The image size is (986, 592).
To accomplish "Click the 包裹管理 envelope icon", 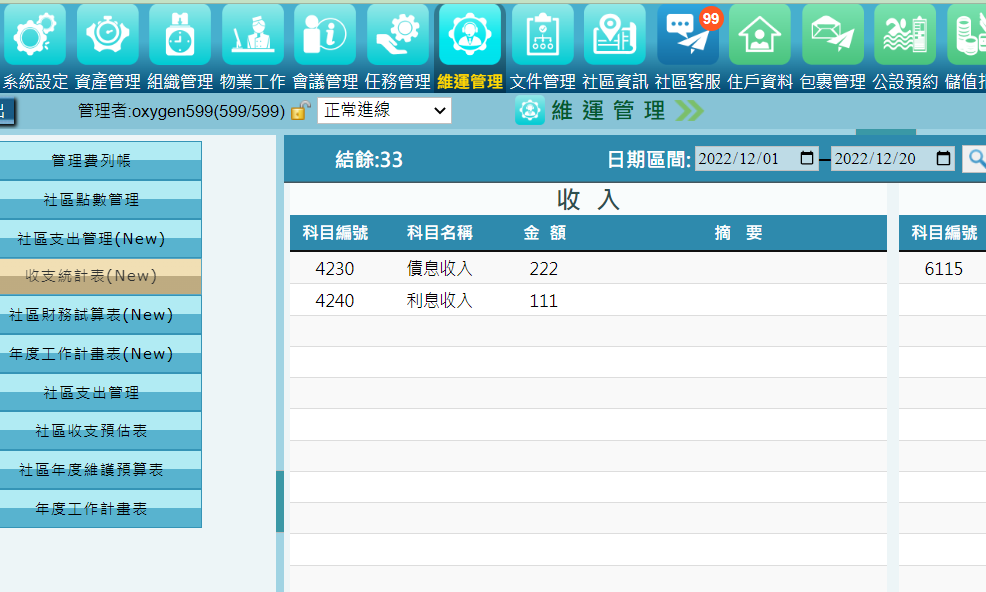I will [832, 35].
